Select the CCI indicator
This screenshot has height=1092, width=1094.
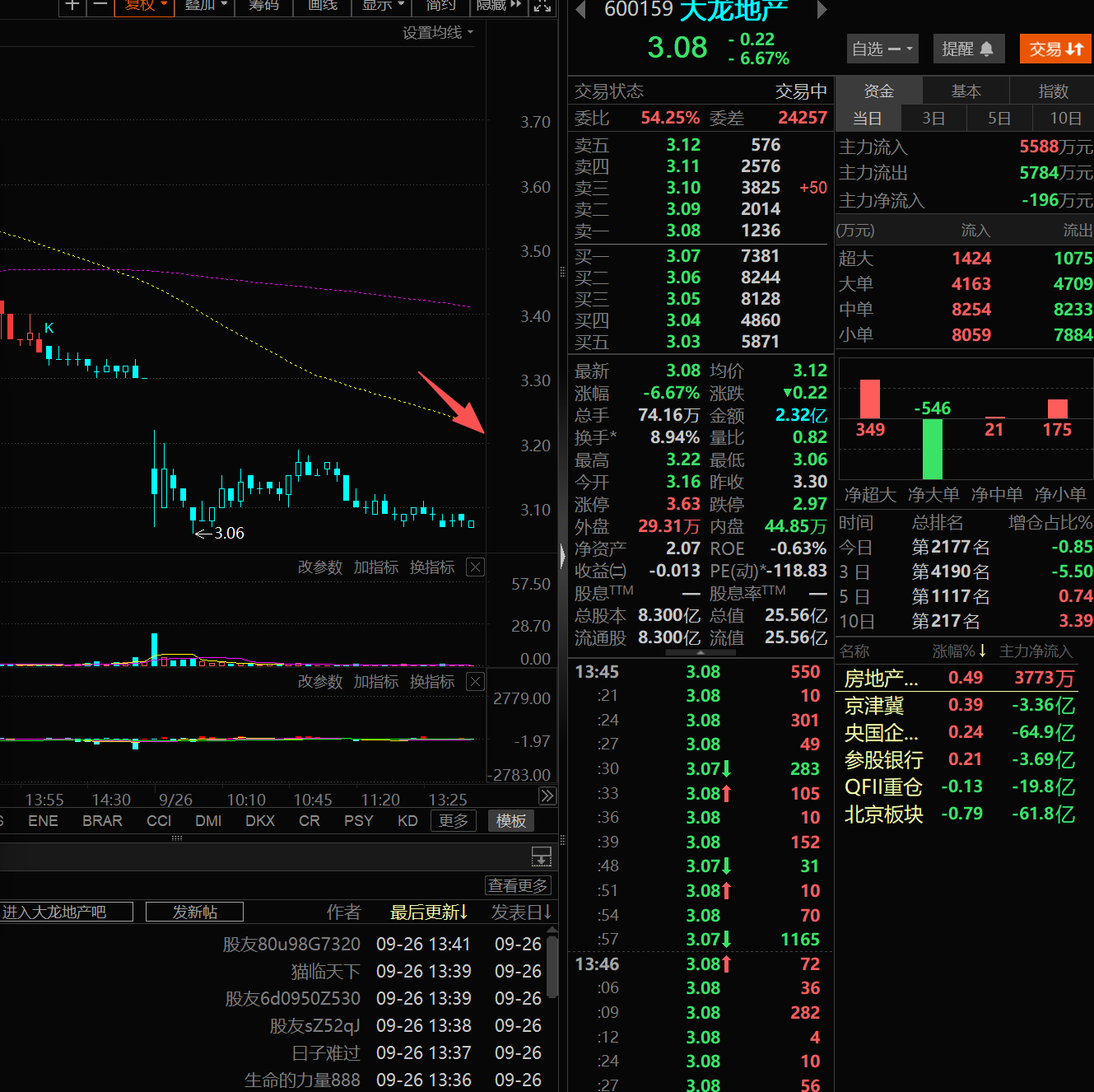159,821
